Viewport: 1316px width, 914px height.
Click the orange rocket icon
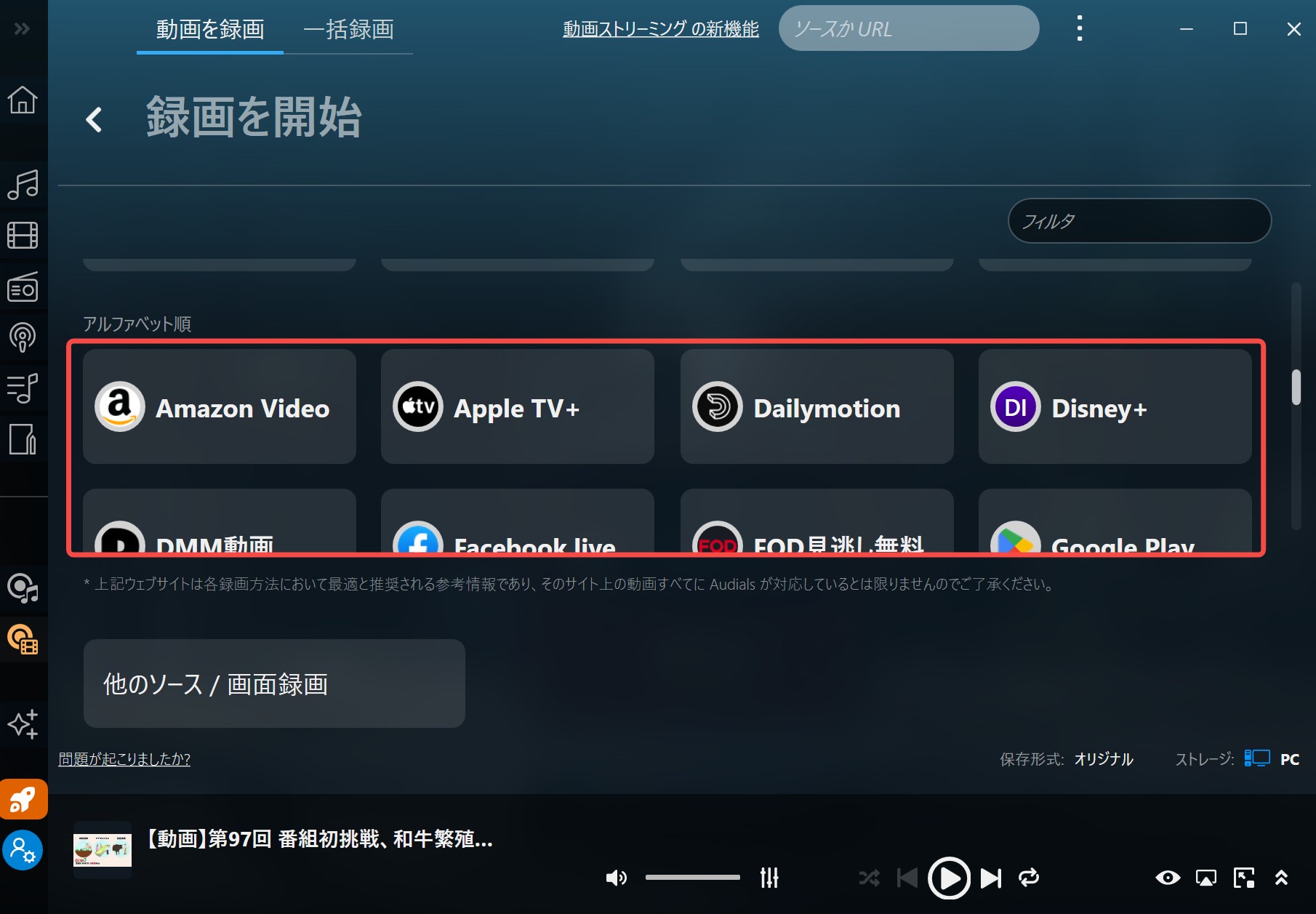pos(23,800)
